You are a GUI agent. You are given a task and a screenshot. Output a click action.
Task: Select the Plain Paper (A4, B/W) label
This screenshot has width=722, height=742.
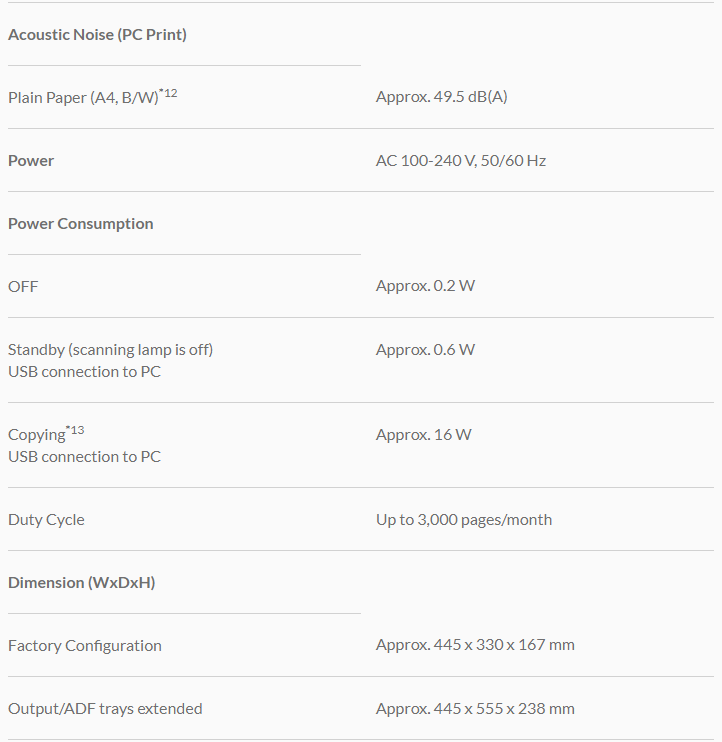[83, 98]
